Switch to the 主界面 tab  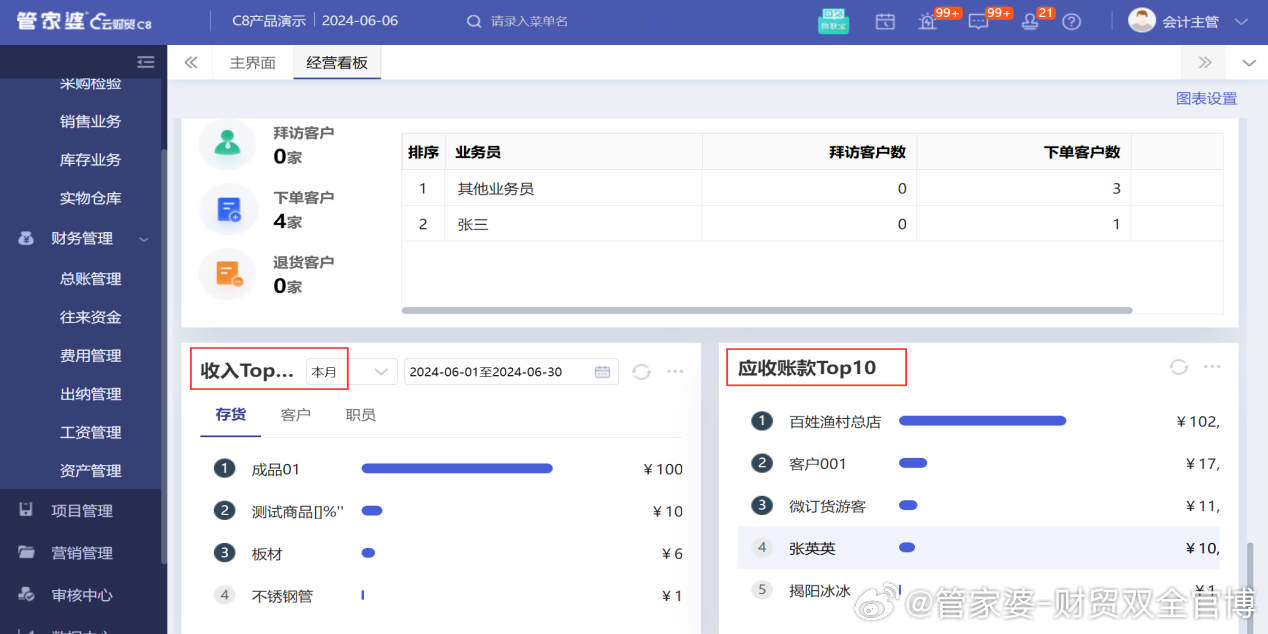[x=251, y=62]
